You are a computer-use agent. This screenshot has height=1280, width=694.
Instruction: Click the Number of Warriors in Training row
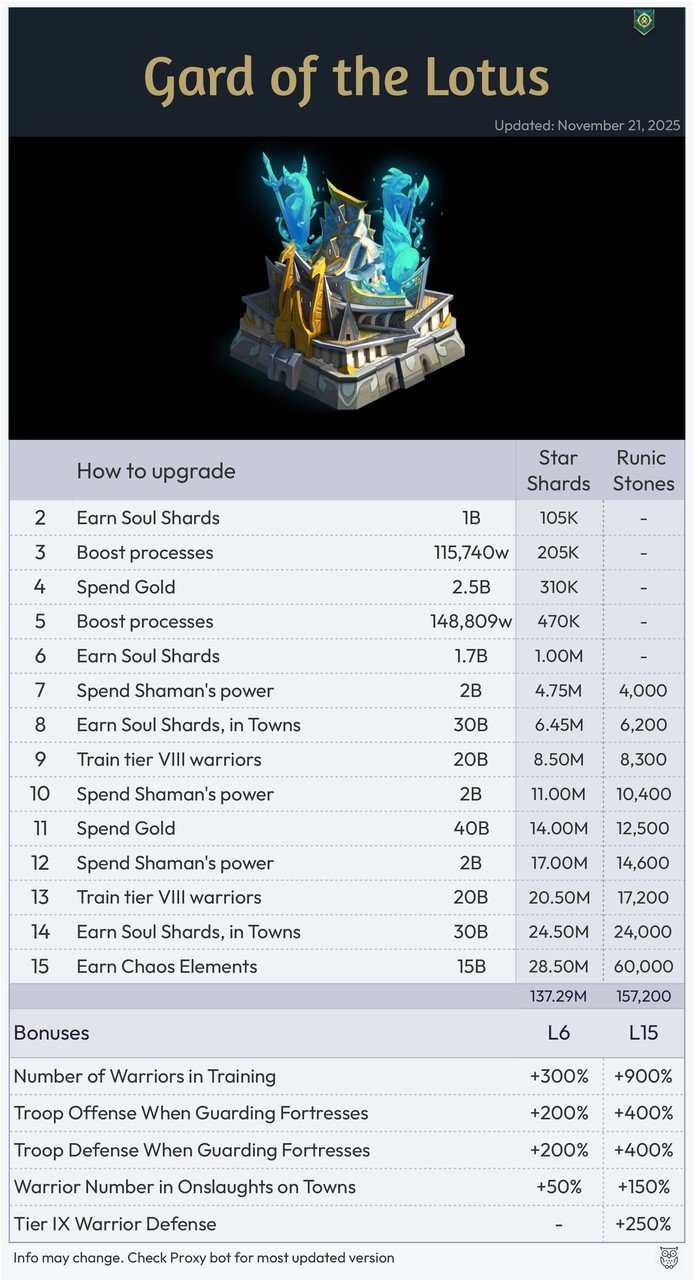(145, 1077)
